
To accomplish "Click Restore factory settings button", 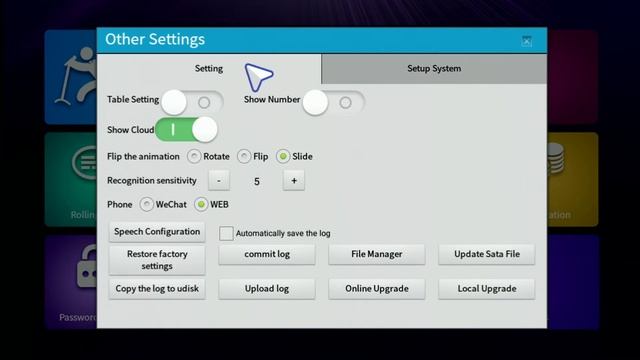I will 157,260.
